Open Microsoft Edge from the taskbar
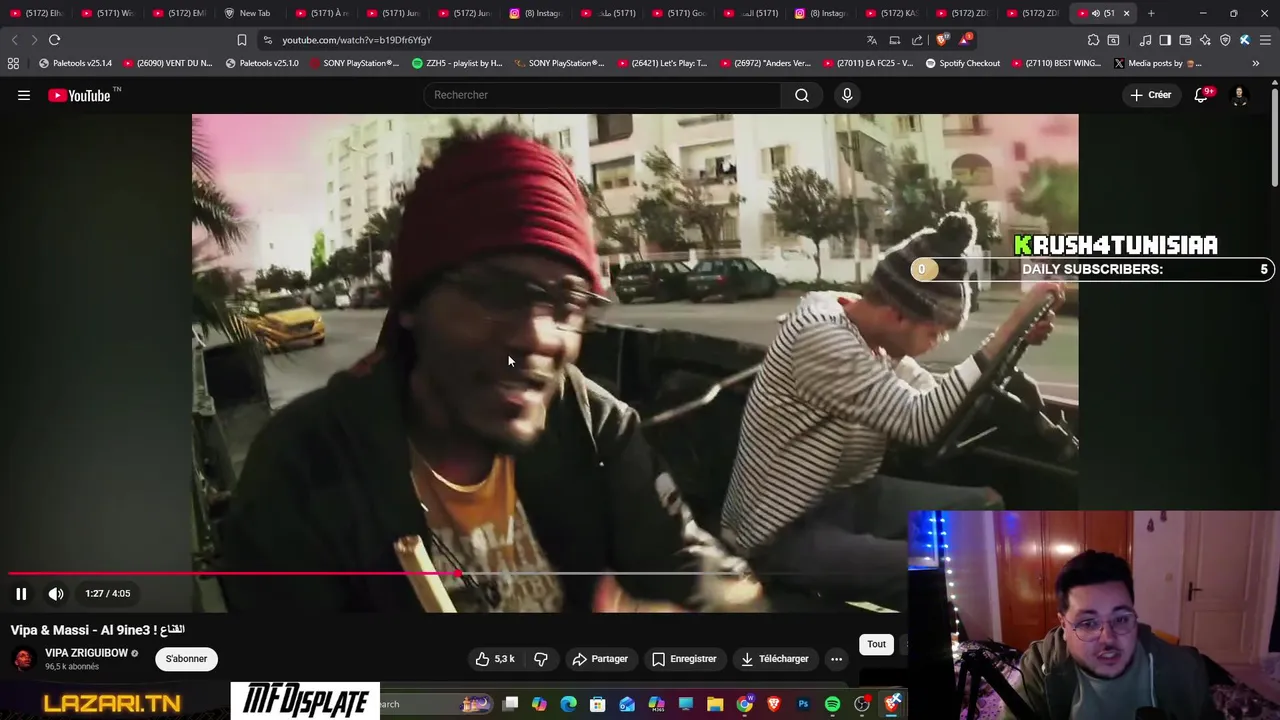Viewport: 1280px width, 720px height. tap(569, 704)
